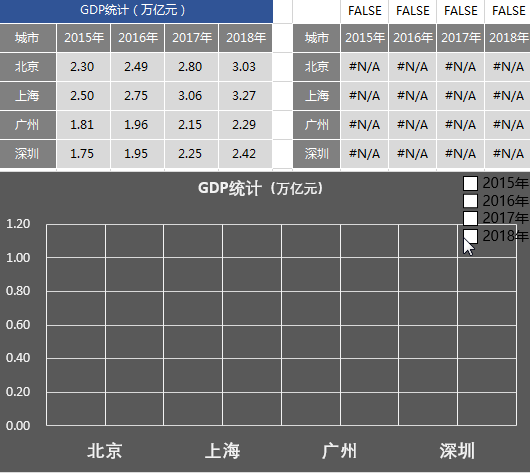Select the 广州 row label in left table

pyautogui.click(x=28, y=125)
